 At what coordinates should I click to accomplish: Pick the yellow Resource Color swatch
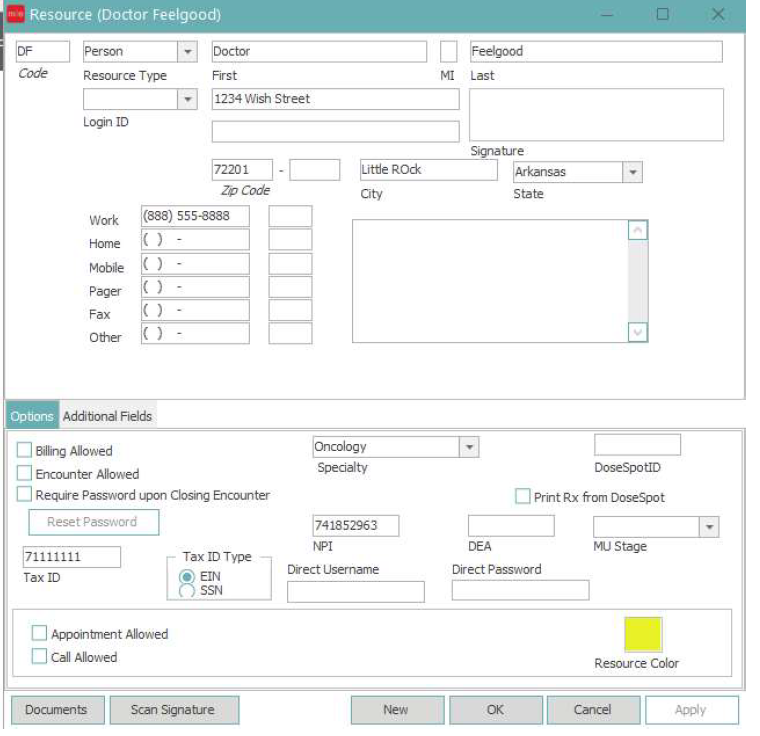[643, 635]
